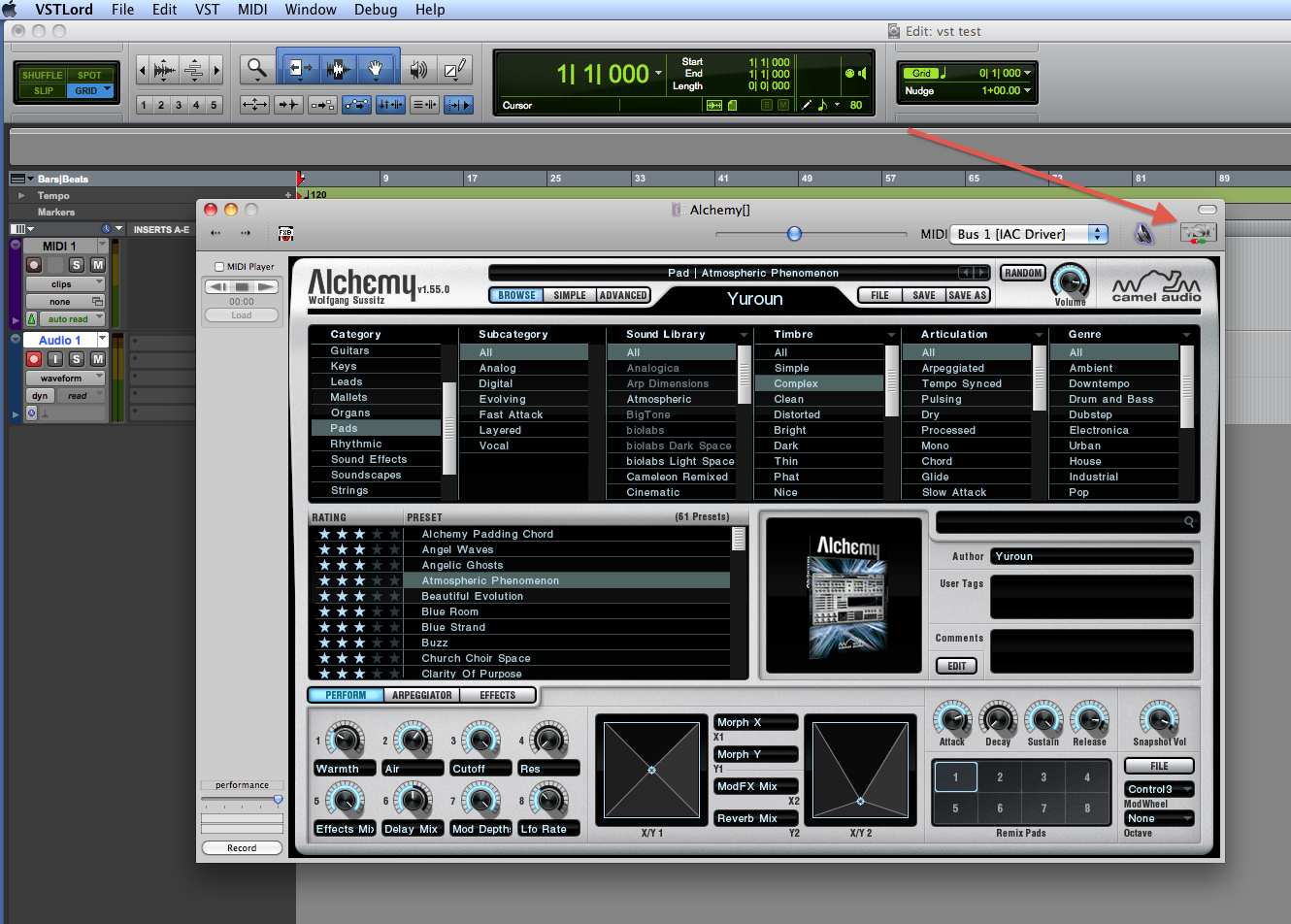Click the Mirrored MIDI Editing button
The height and width of the screenshot is (924, 1291).
pos(322,105)
